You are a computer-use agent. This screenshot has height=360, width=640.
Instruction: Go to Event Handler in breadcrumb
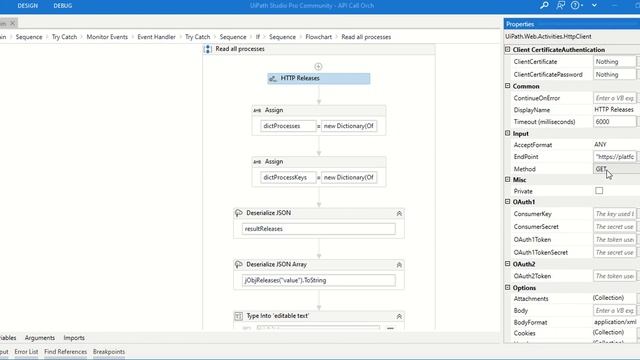(x=156, y=37)
